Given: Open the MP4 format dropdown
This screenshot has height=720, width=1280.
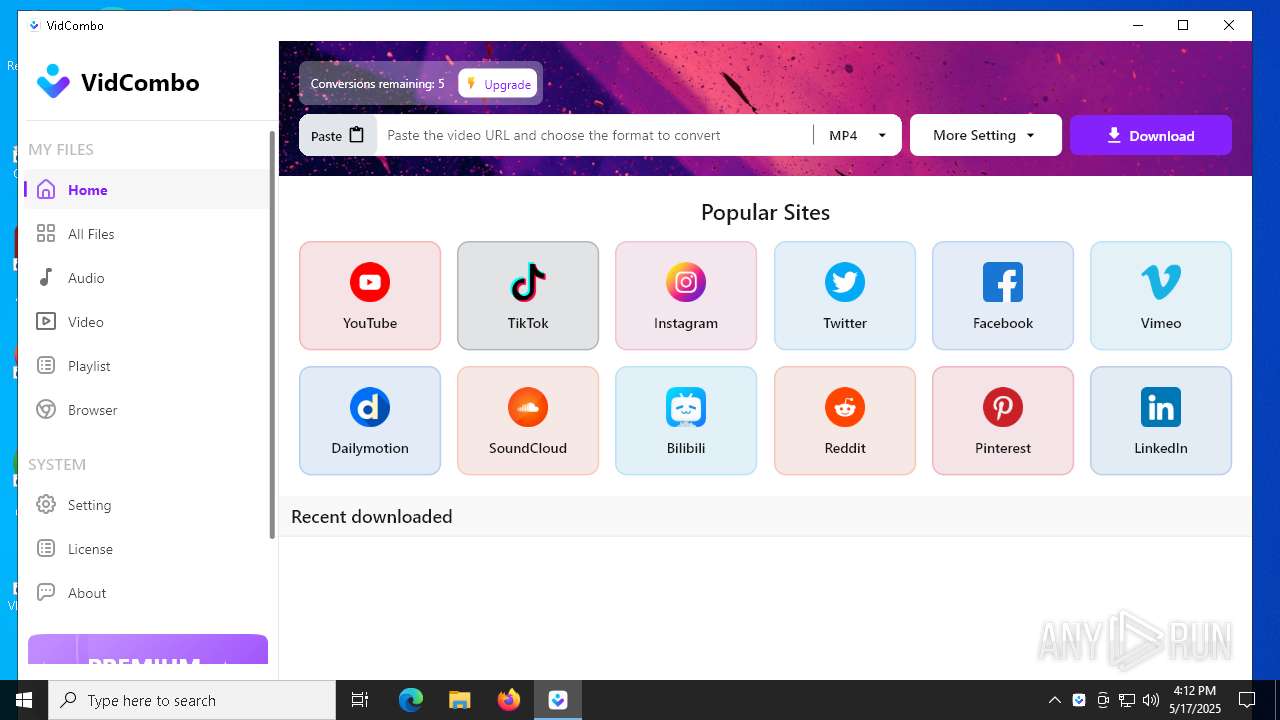Looking at the screenshot, I should [x=858, y=135].
